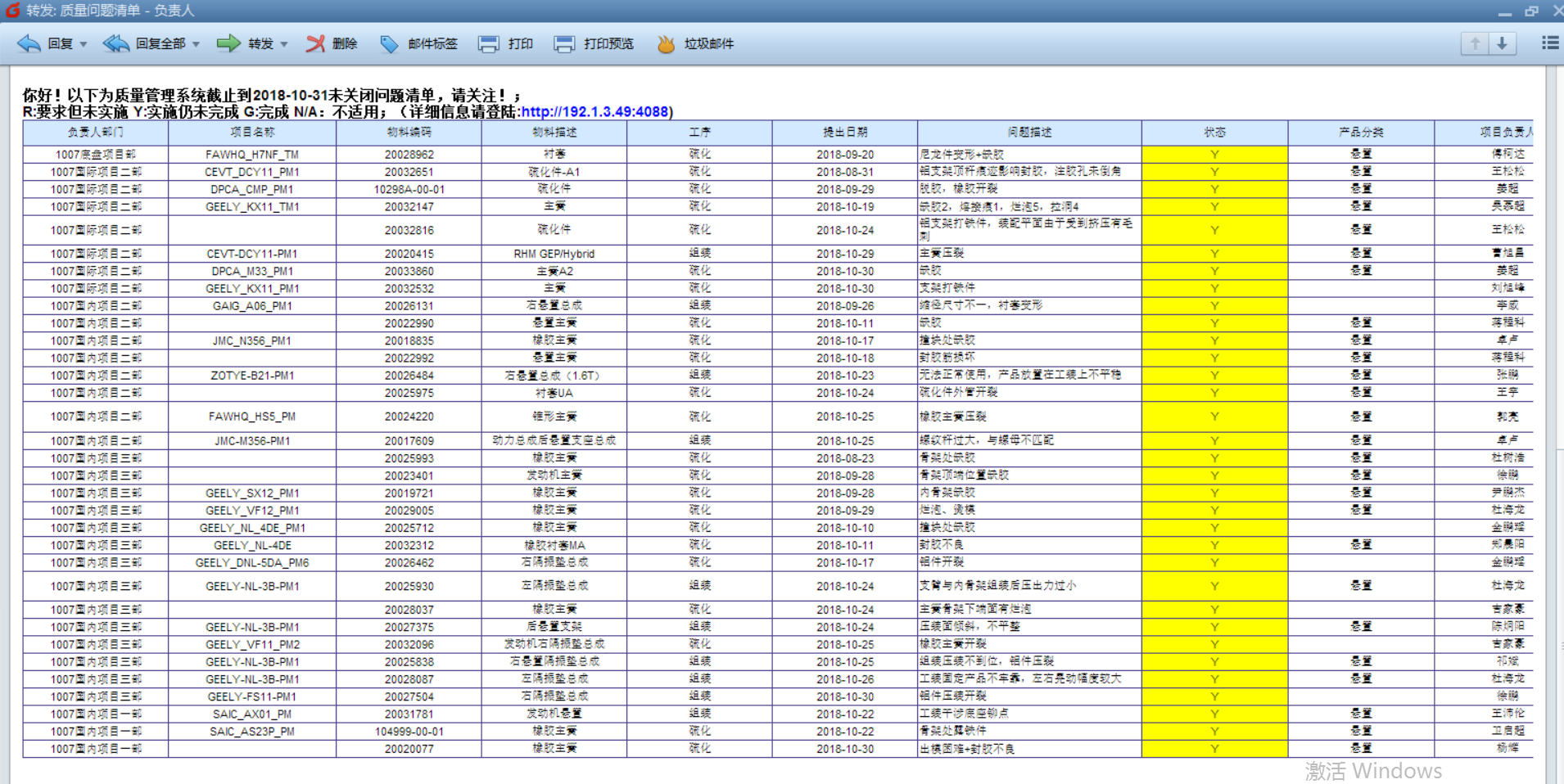Delete the email with red X icon
The height and width of the screenshot is (784, 1564).
click(x=315, y=43)
